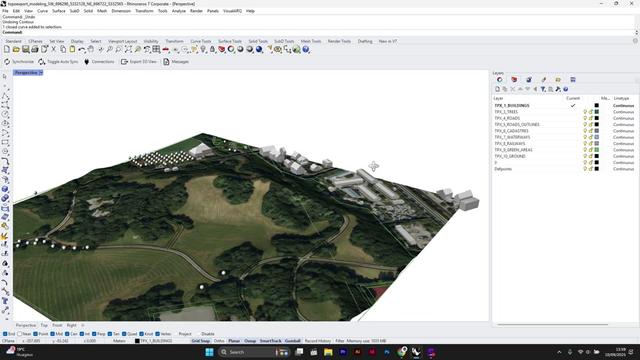Click the Cut scissors icon

53,49
